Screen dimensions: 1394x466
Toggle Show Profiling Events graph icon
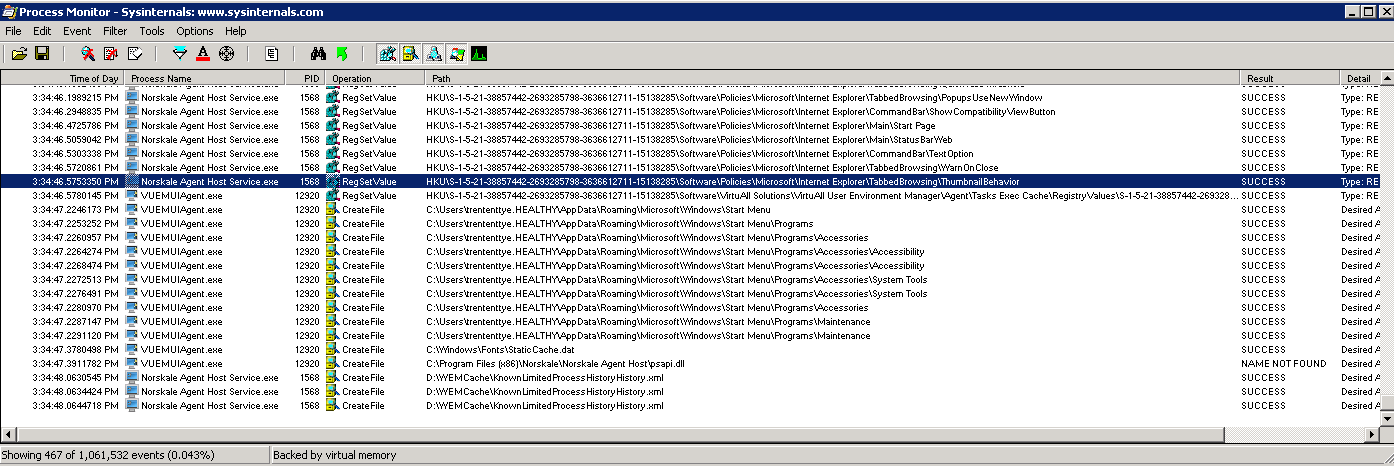pyautogui.click(x=479, y=53)
